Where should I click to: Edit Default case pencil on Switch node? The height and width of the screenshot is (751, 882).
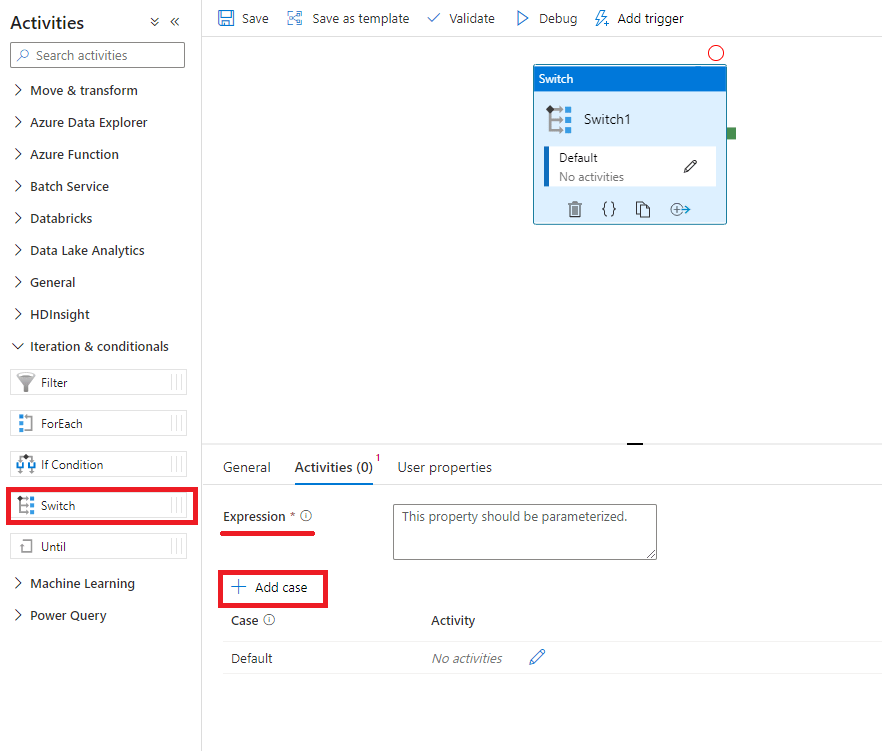click(x=690, y=166)
